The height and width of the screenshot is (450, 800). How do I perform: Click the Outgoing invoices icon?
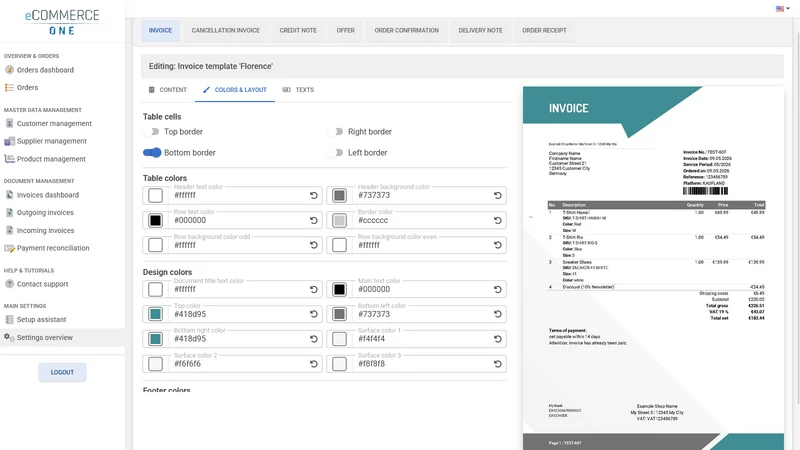click(x=9, y=213)
